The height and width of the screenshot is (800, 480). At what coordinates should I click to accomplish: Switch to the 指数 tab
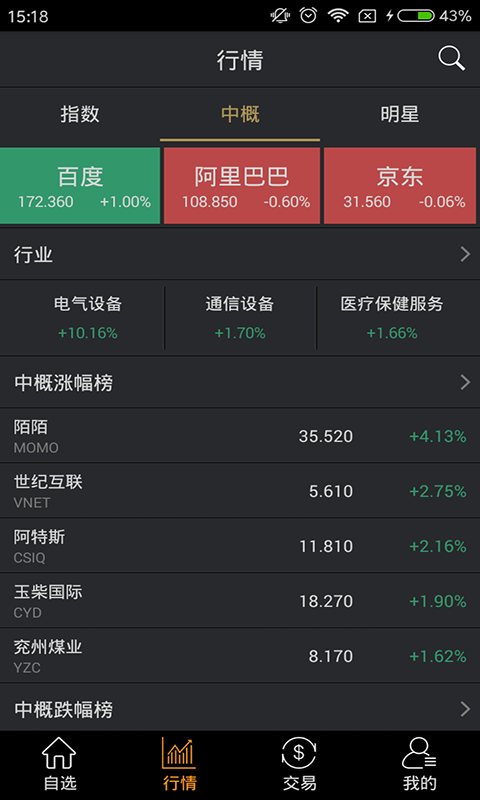80,114
